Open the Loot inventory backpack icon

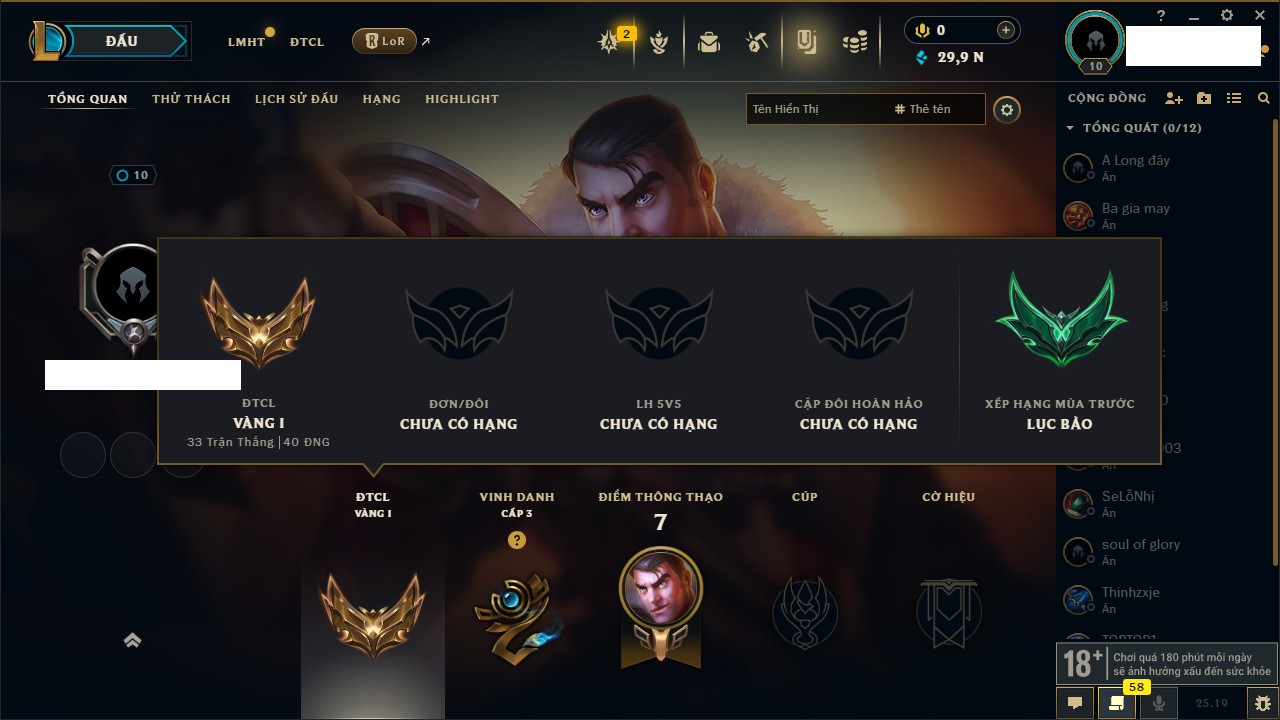point(709,42)
